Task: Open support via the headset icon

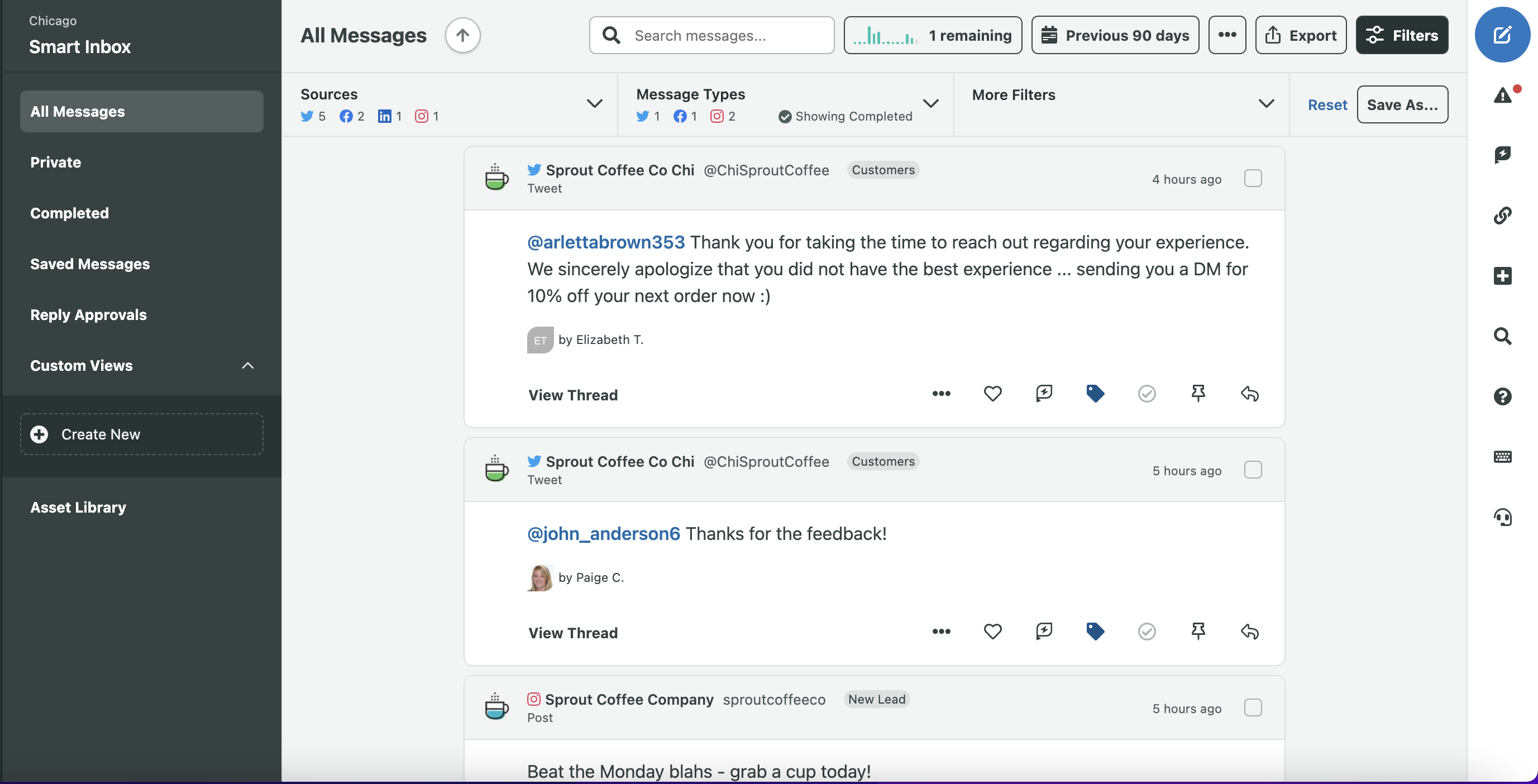Action: [1503, 517]
